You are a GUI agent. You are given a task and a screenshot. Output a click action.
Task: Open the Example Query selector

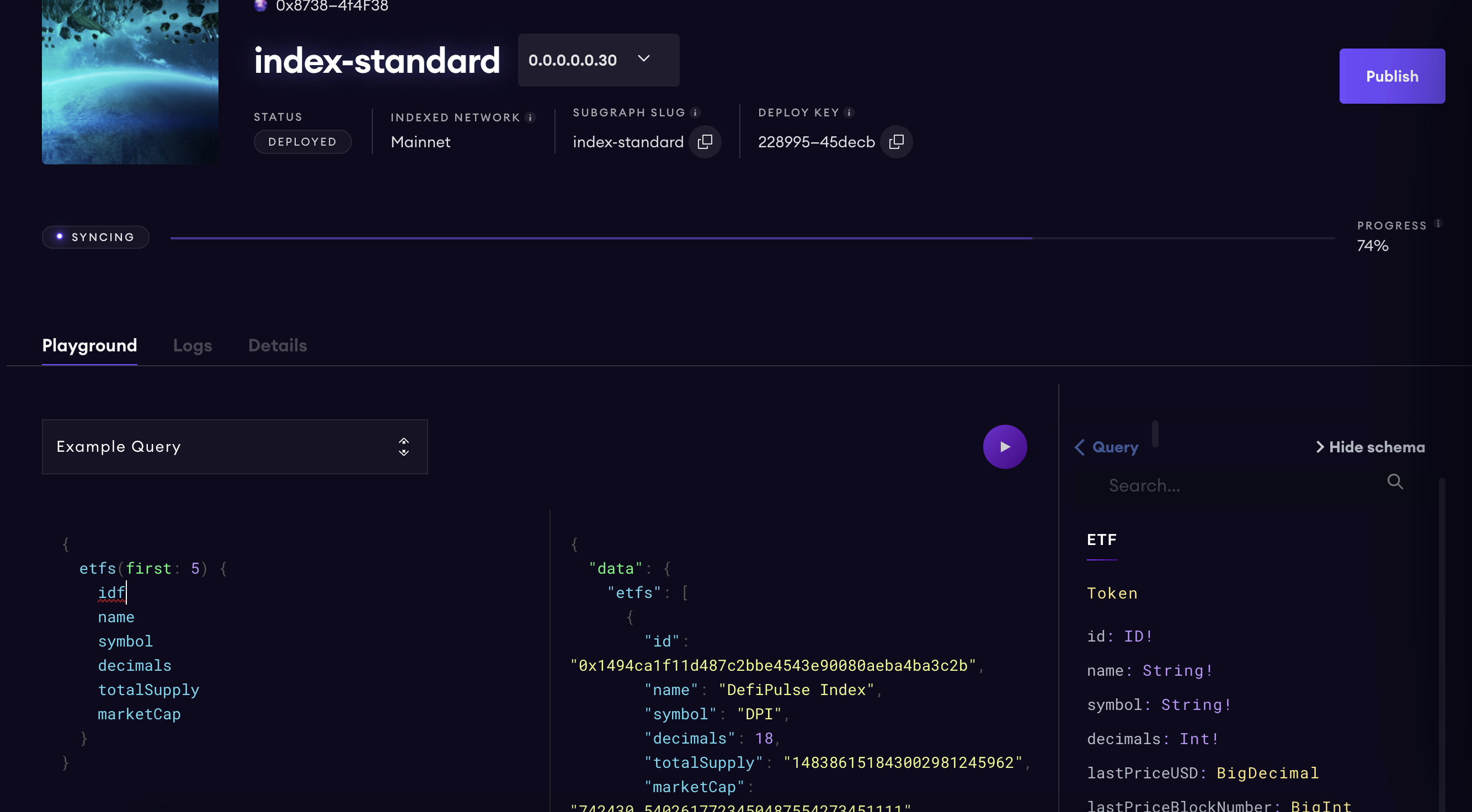tap(235, 447)
